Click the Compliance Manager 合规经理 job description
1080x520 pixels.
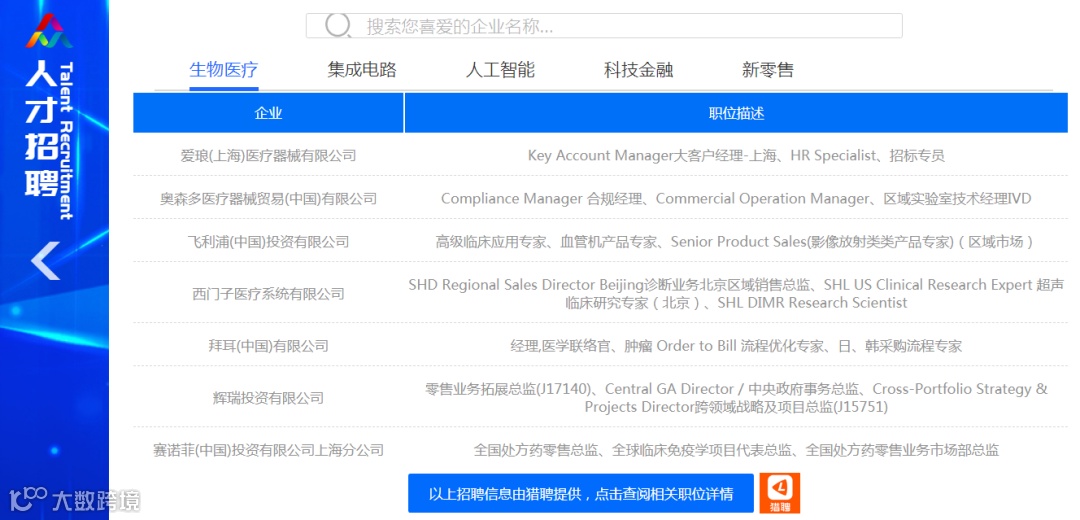pos(736,199)
